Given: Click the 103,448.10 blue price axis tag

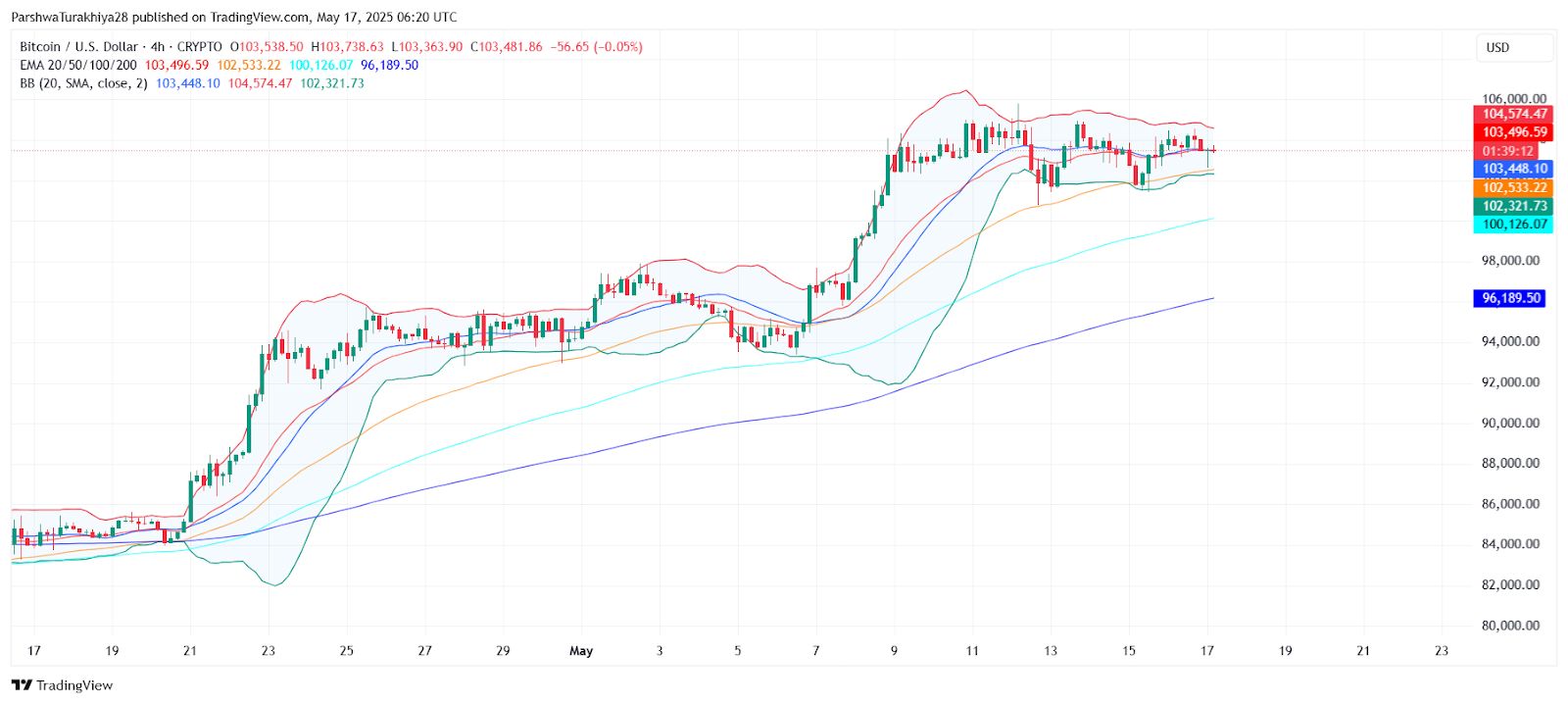Looking at the screenshot, I should (1513, 169).
